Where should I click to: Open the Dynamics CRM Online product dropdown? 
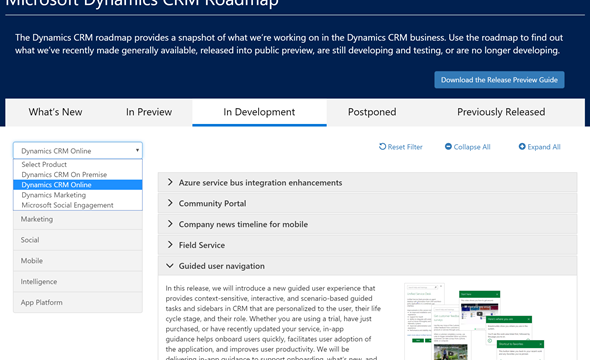click(x=78, y=151)
